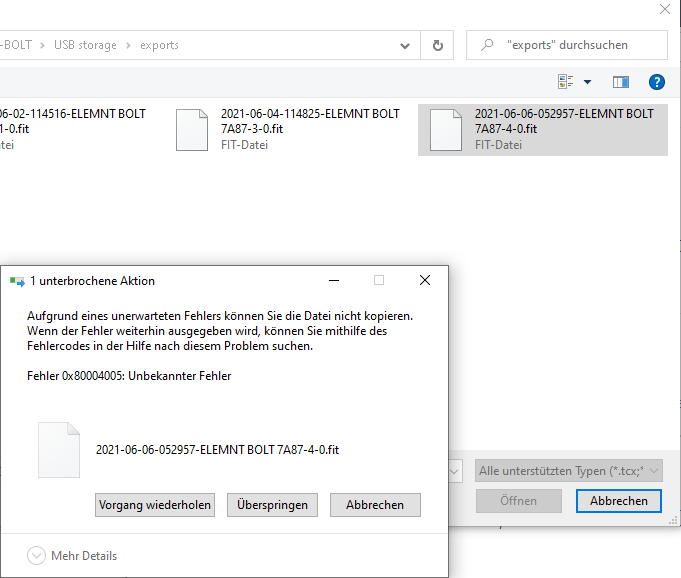The width and height of the screenshot is (681, 578).
Task: Open help with the blue question mark
Action: pyautogui.click(x=657, y=82)
